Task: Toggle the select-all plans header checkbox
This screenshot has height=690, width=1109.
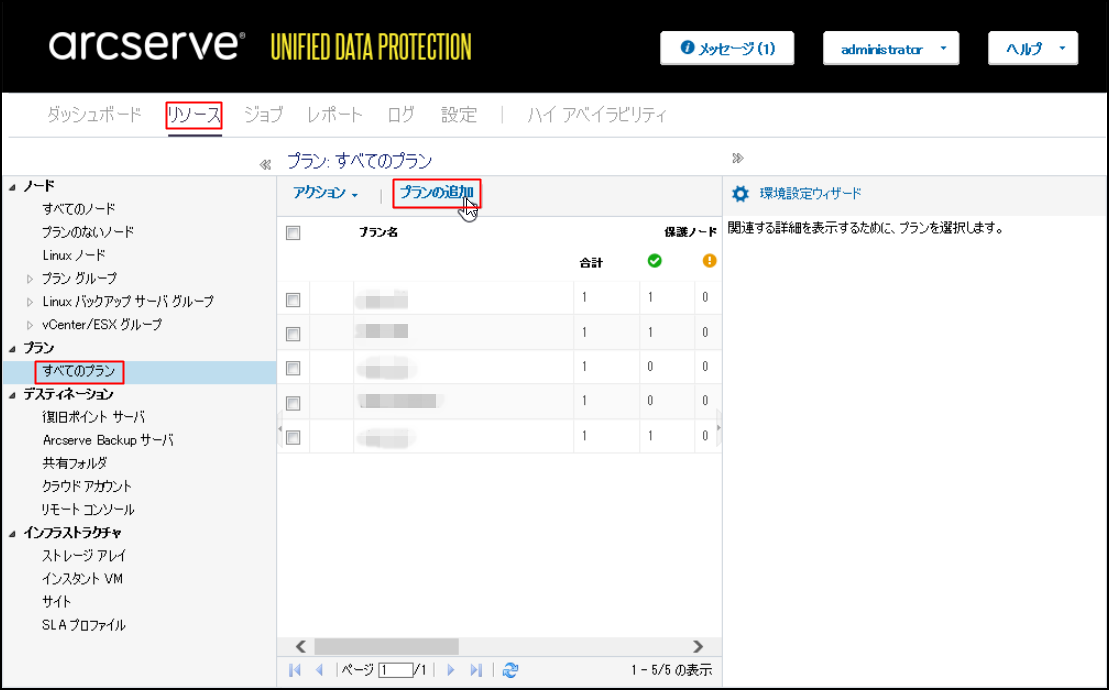Action: tap(293, 233)
